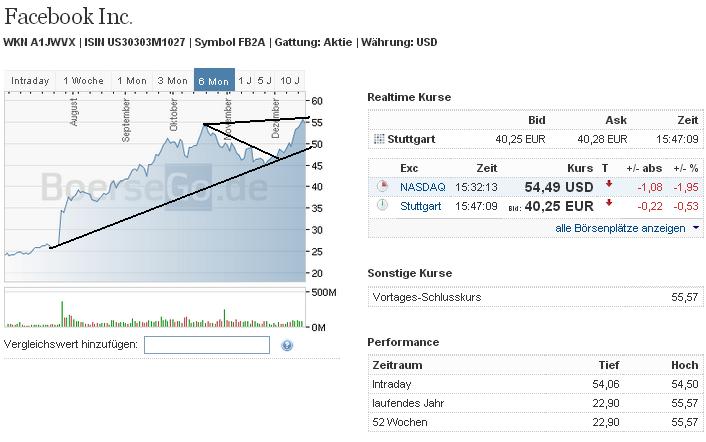This screenshot has width=706, height=442.
Task: Choose the 1 J chart range
Action: (x=245, y=81)
